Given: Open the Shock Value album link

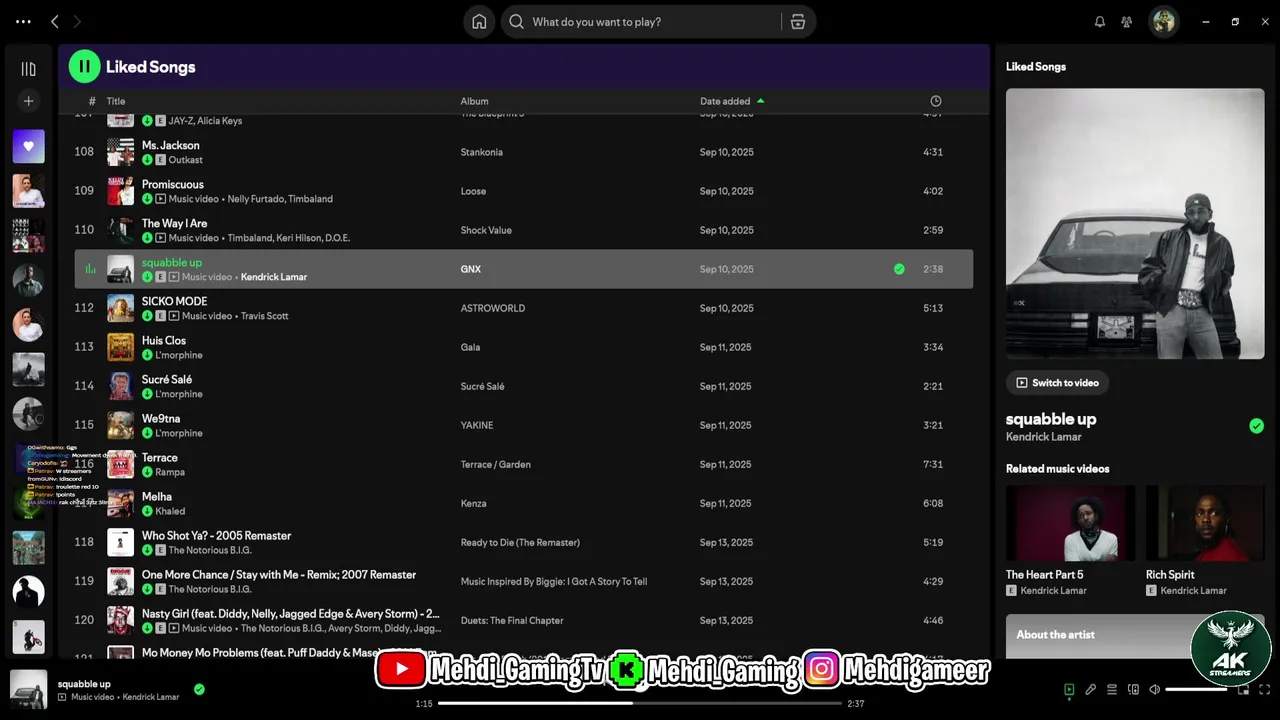Looking at the screenshot, I should [x=486, y=230].
